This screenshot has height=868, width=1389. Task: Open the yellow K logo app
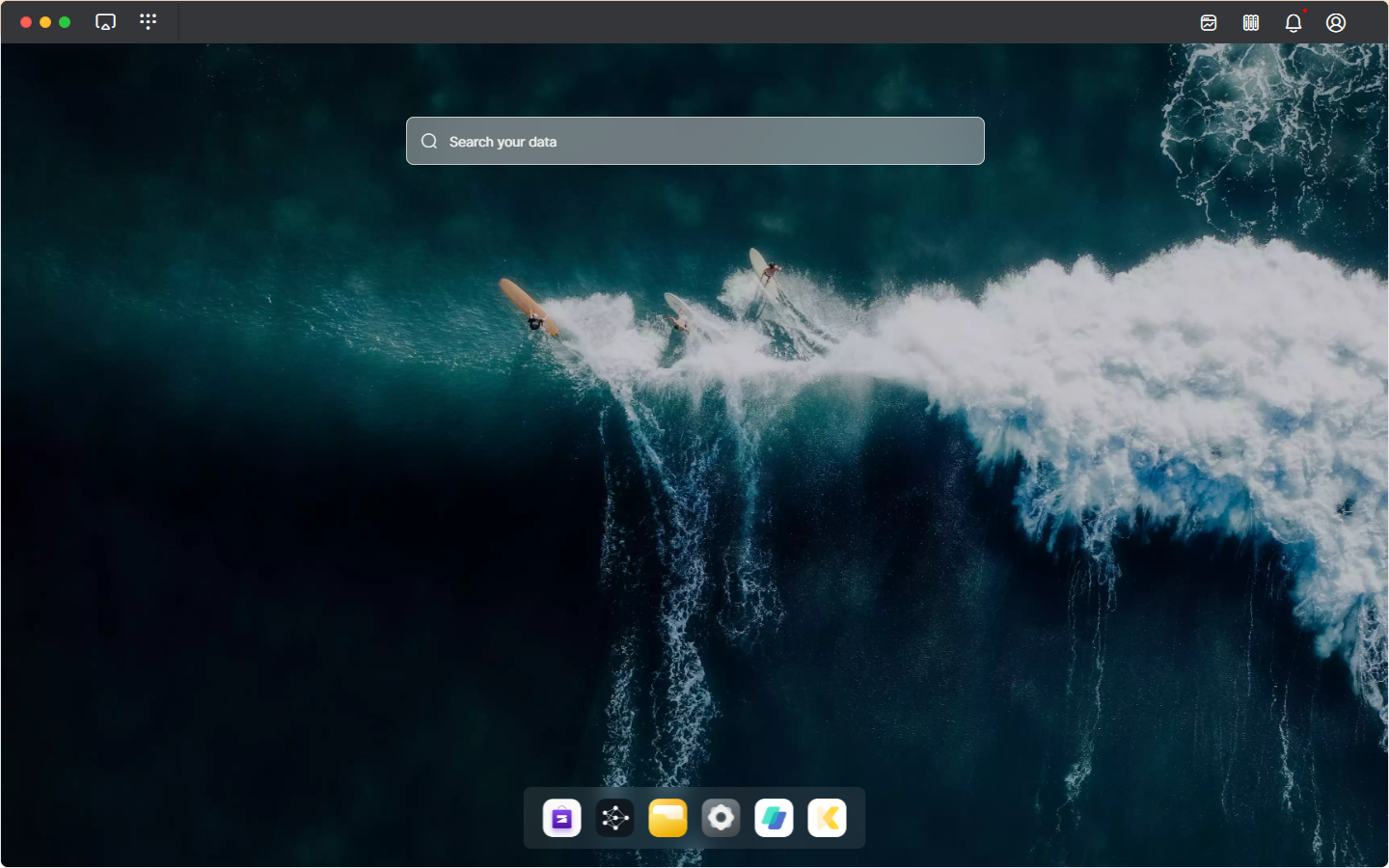827,818
